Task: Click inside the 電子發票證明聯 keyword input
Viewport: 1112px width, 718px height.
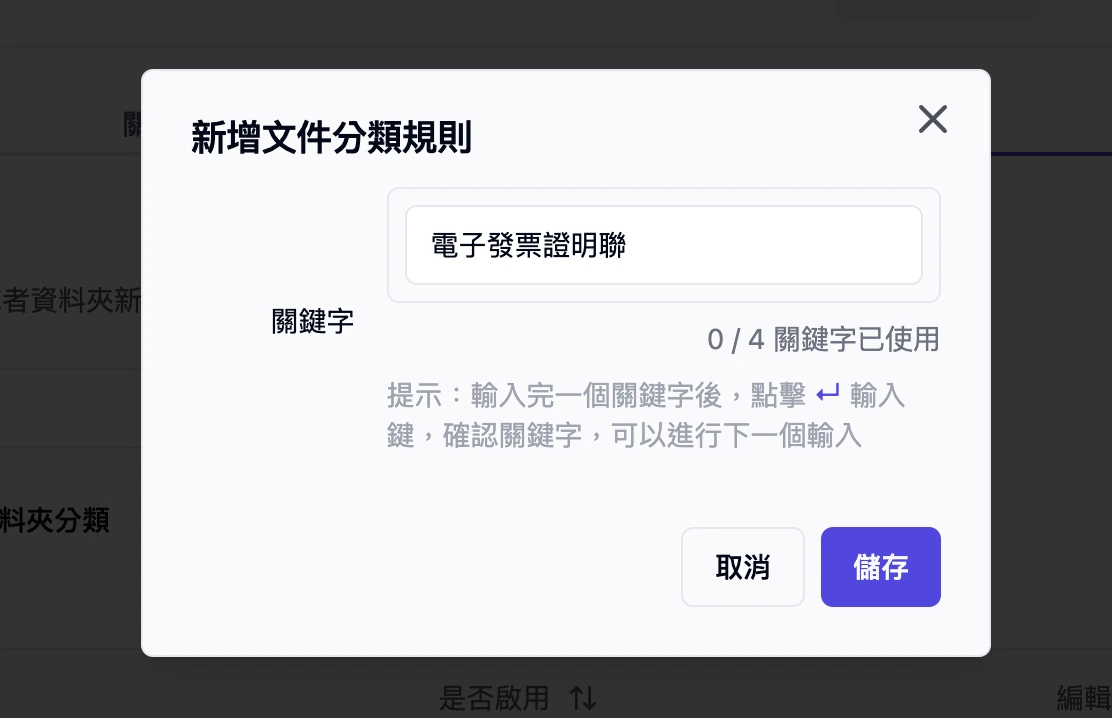Action: [x=663, y=245]
